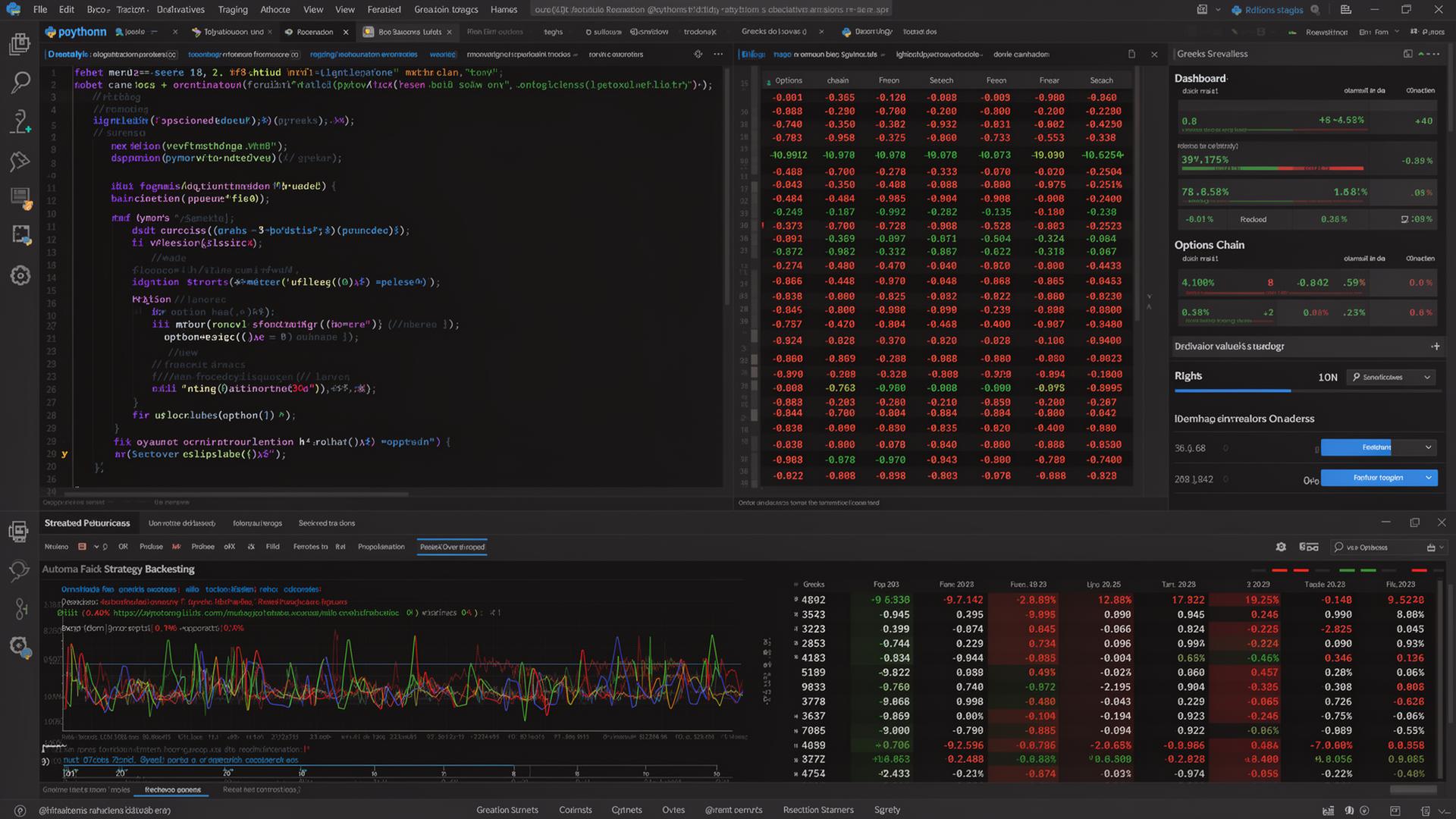Toggle the red marker in the backtest header row
Image resolution: width=1456 pixels, height=819 pixels.
point(1280,570)
